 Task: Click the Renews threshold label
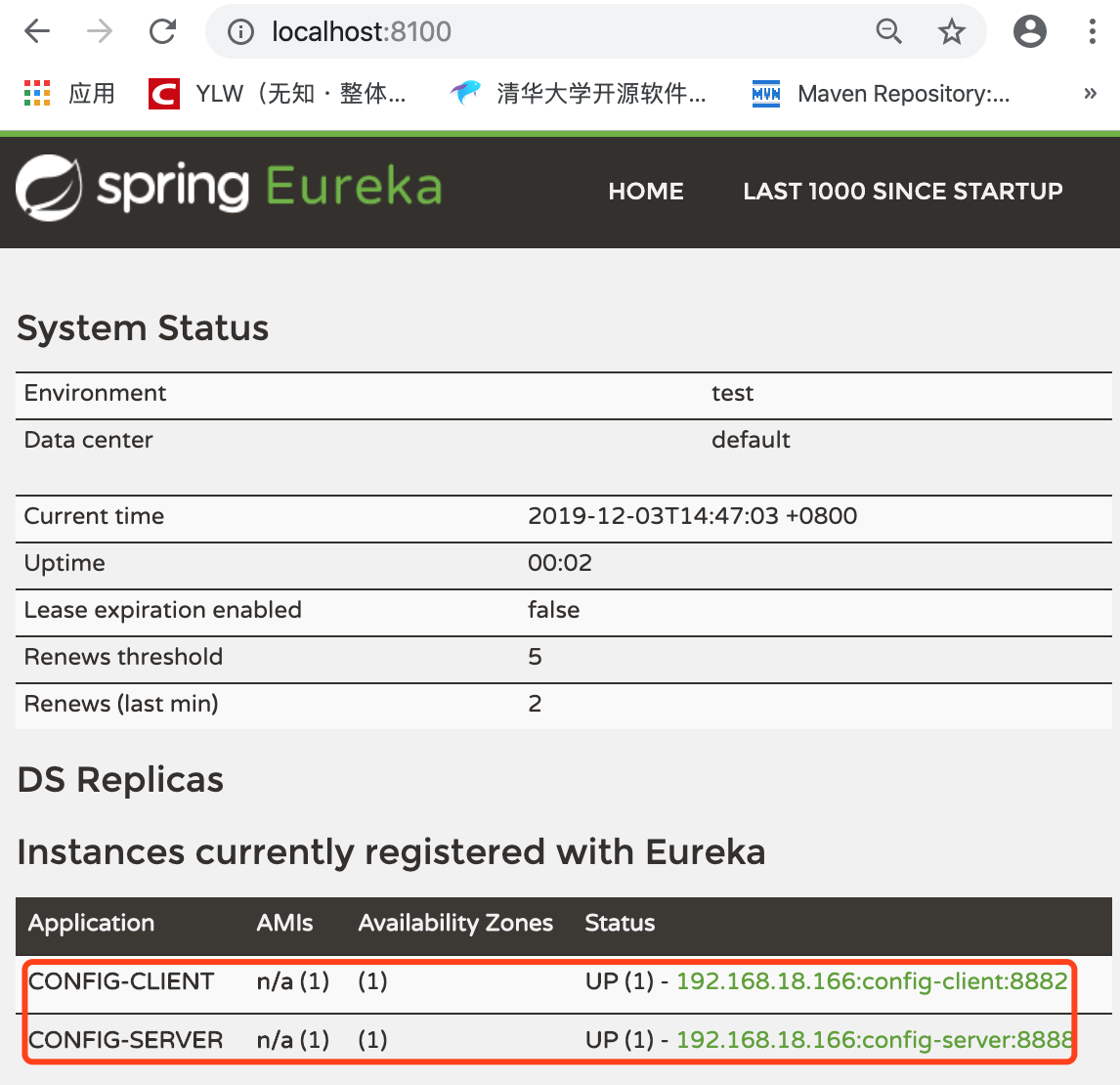(x=123, y=657)
